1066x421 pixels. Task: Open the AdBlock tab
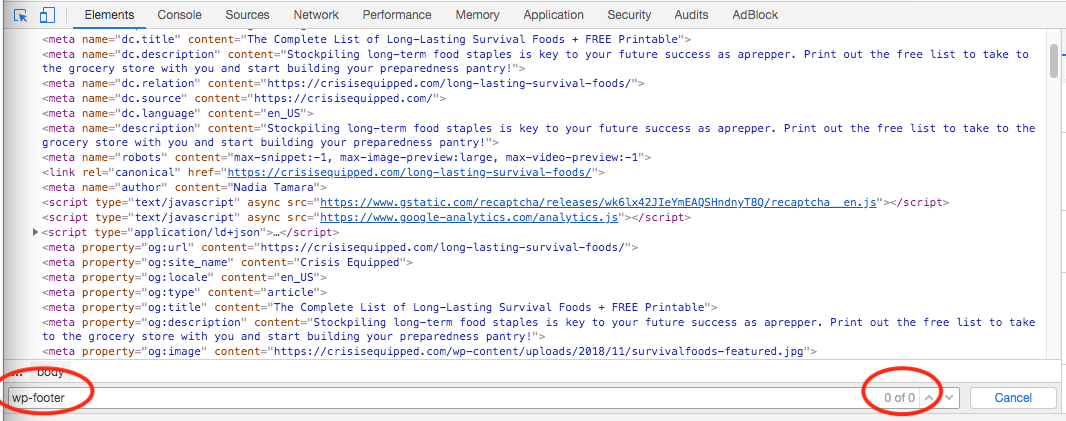point(755,15)
